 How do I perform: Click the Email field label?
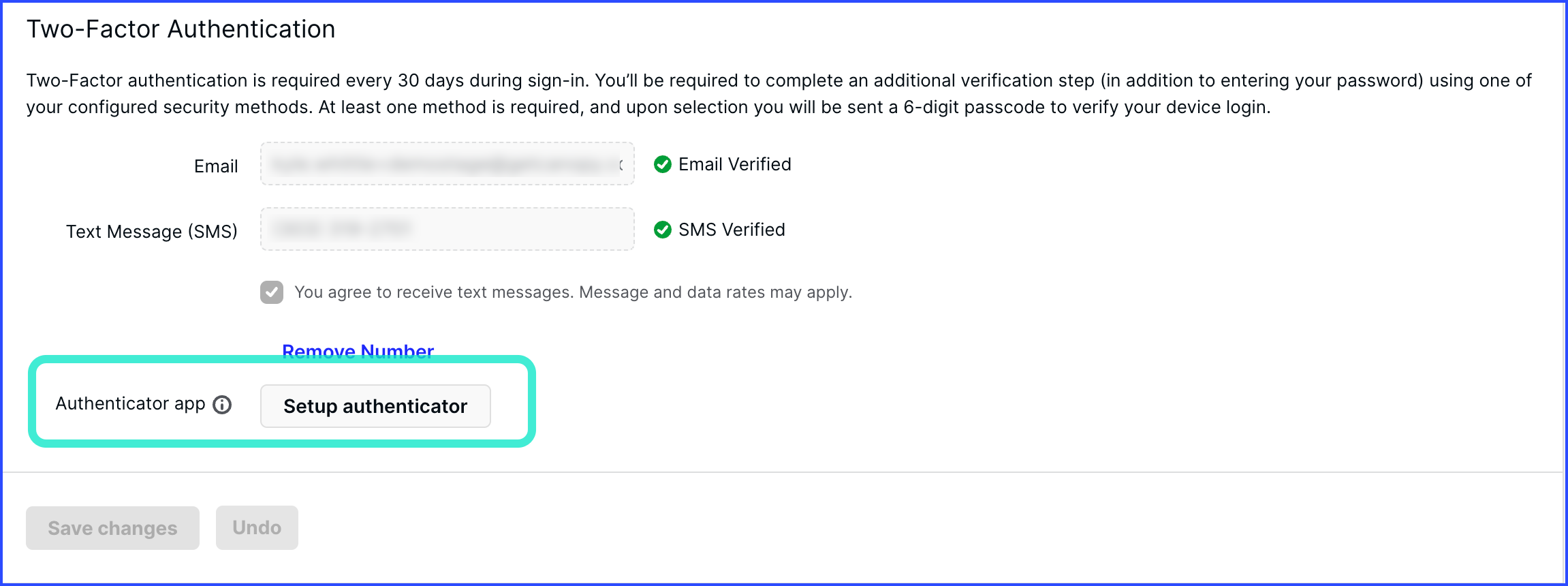tap(216, 166)
